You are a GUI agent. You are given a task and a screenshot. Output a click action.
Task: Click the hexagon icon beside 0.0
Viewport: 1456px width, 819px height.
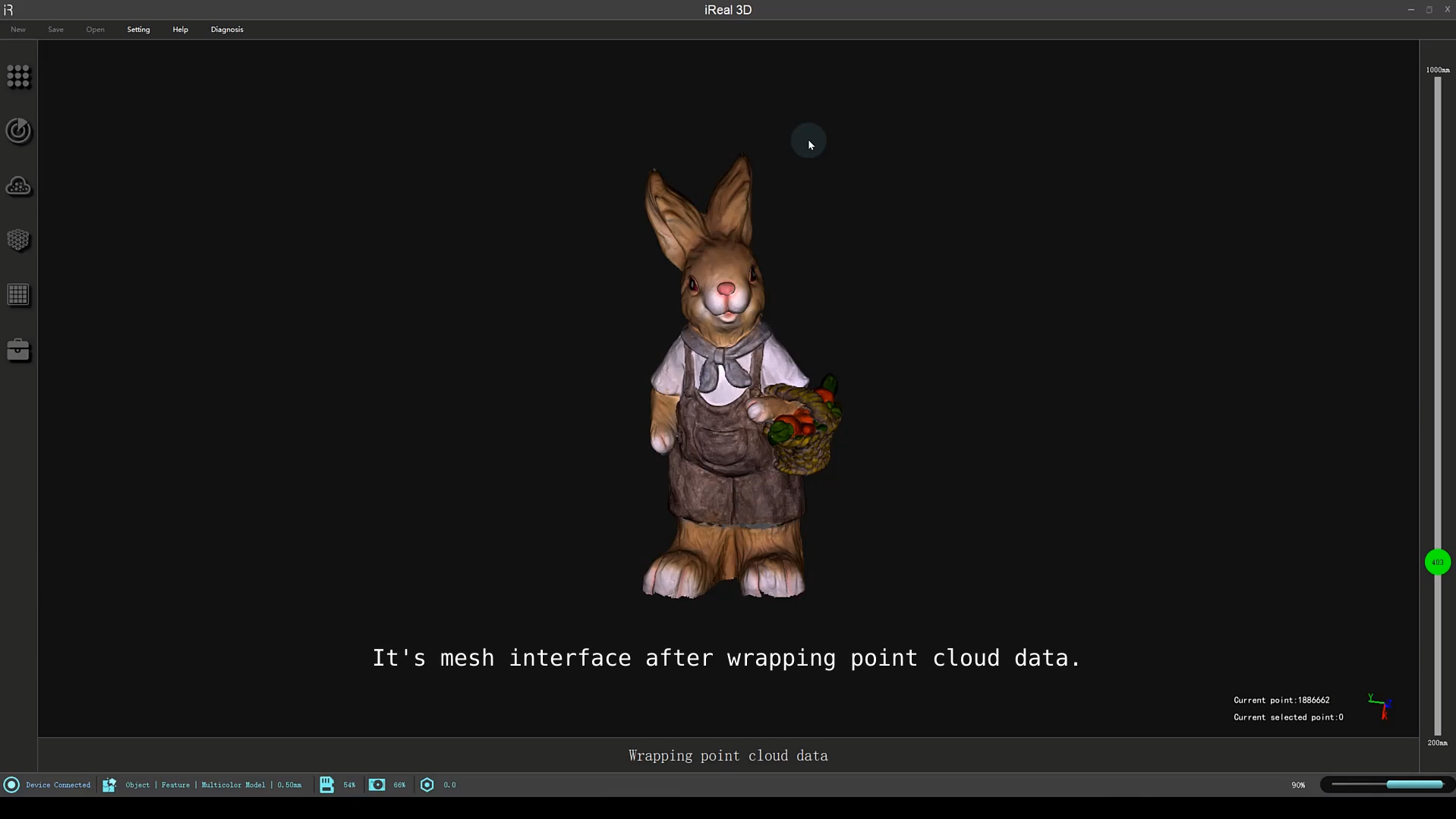point(427,785)
